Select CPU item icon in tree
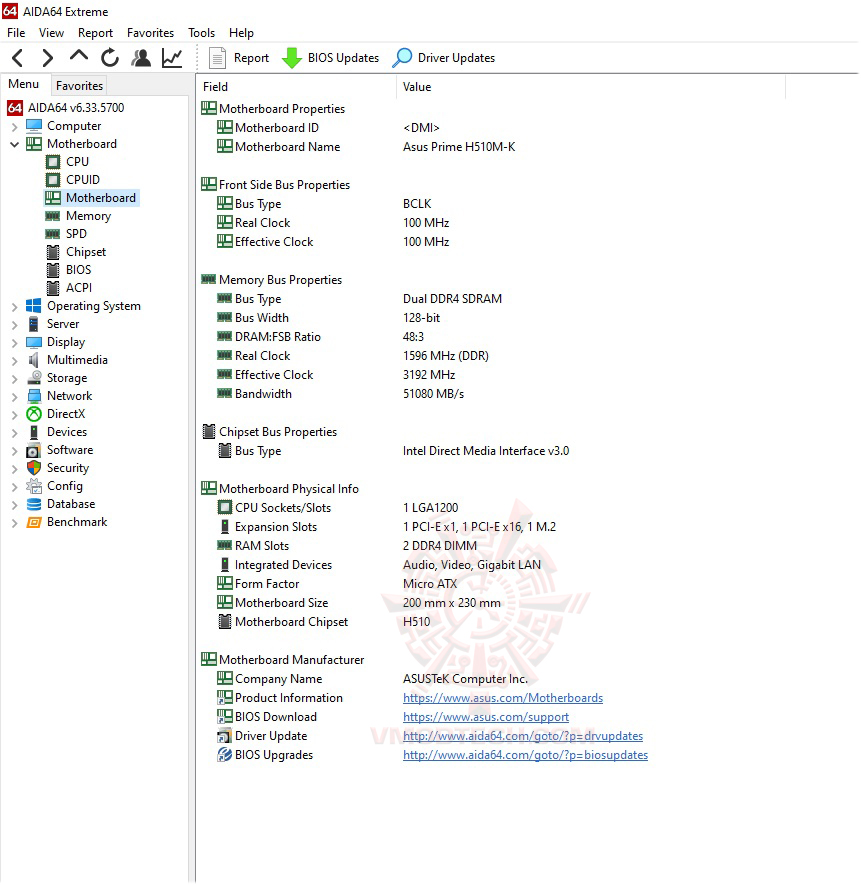Image resolution: width=861 pixels, height=885 pixels. [53, 162]
